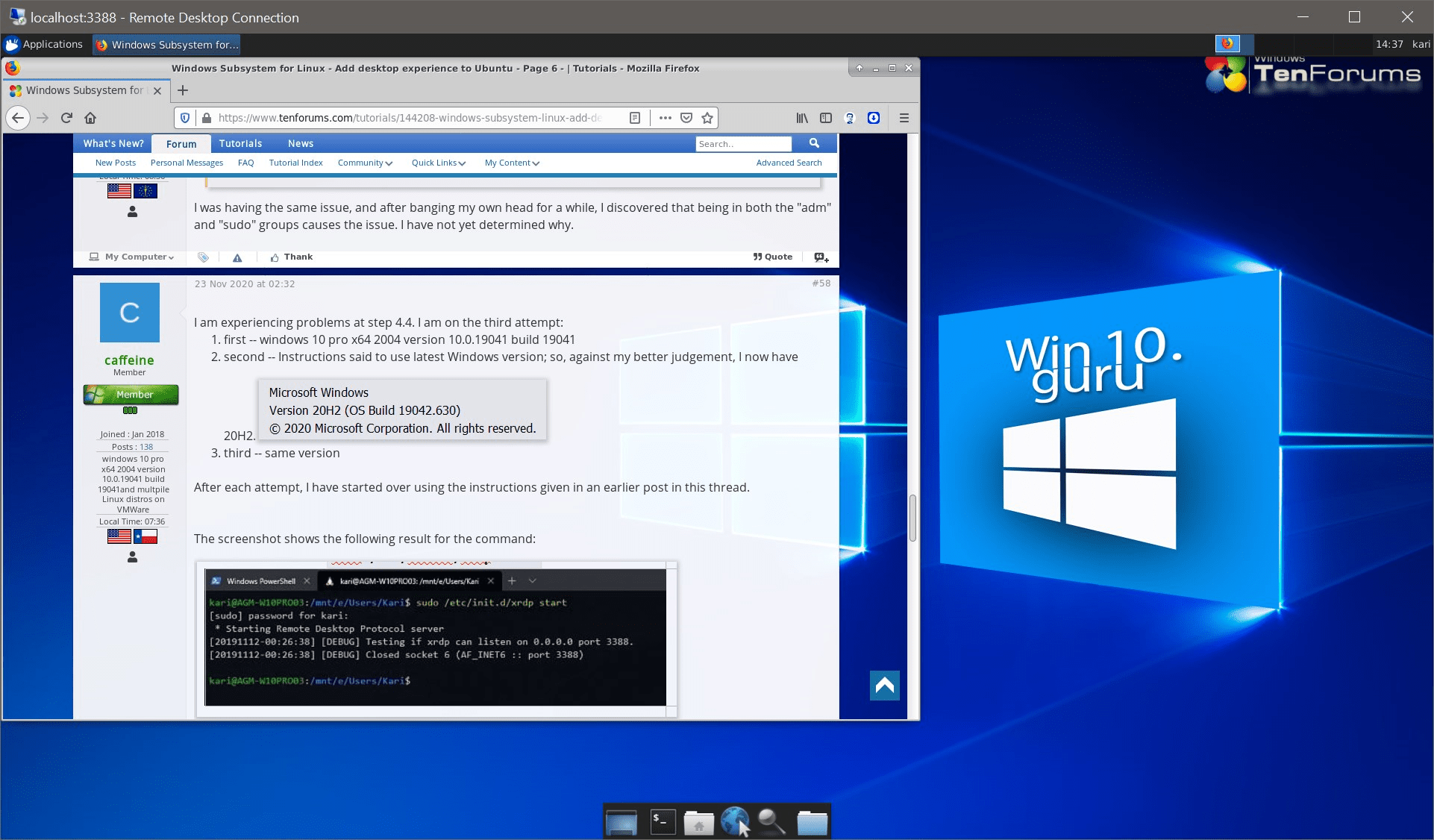Open the Quick Links dropdown

click(437, 163)
